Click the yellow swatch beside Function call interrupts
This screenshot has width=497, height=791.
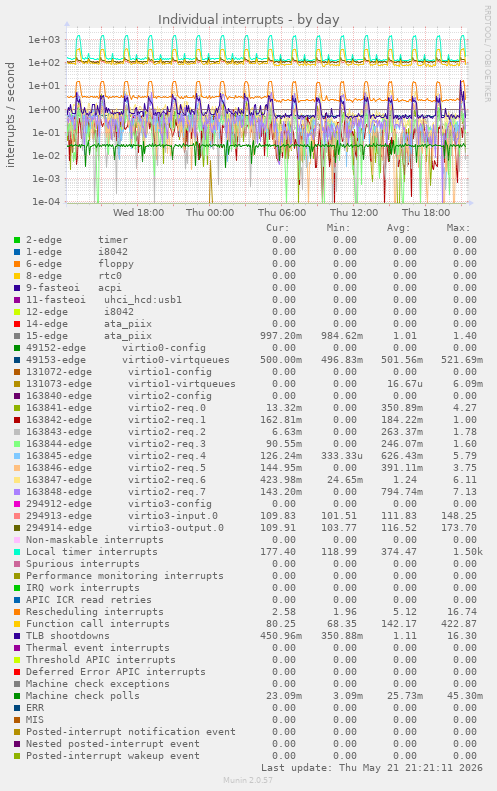17,624
